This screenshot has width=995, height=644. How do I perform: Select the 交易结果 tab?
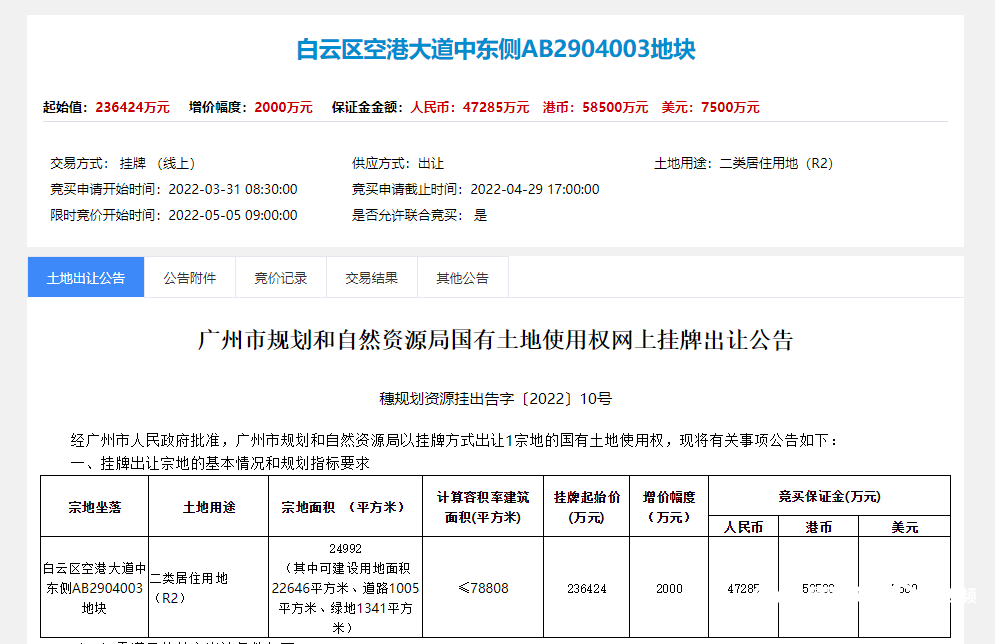[372, 277]
